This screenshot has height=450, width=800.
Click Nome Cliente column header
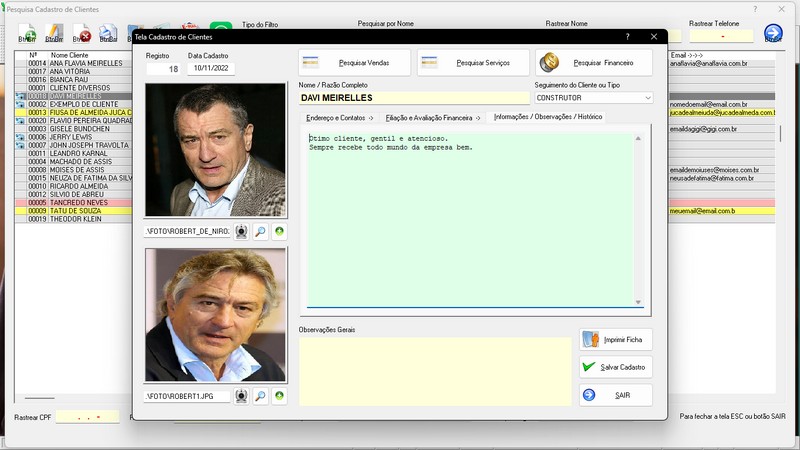(69, 55)
